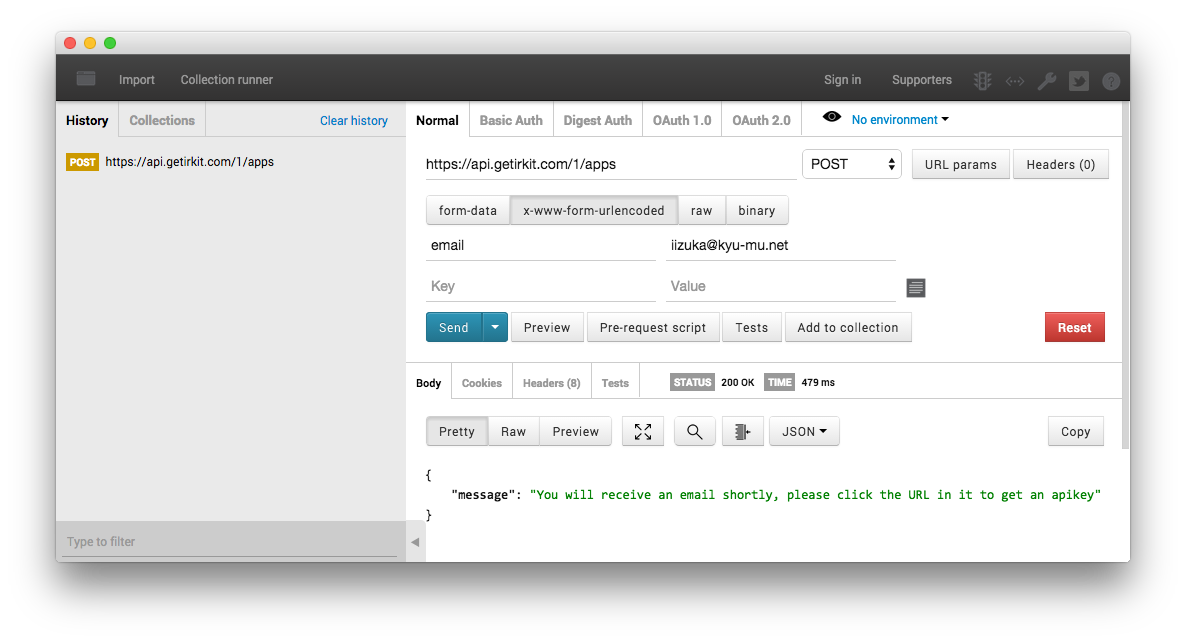The image size is (1186, 642).
Task: Toggle the sidebar icon in the top bar
Action: click(x=86, y=79)
